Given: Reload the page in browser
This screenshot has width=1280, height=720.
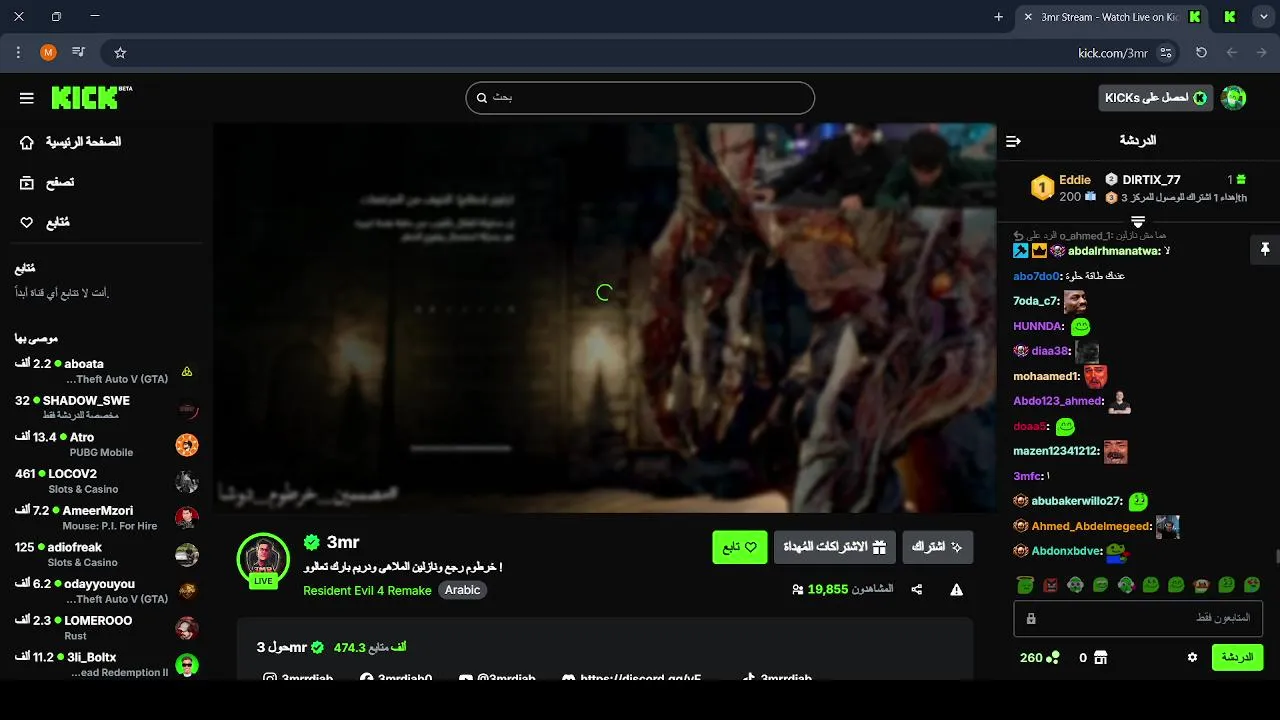Looking at the screenshot, I should pos(1202,53).
